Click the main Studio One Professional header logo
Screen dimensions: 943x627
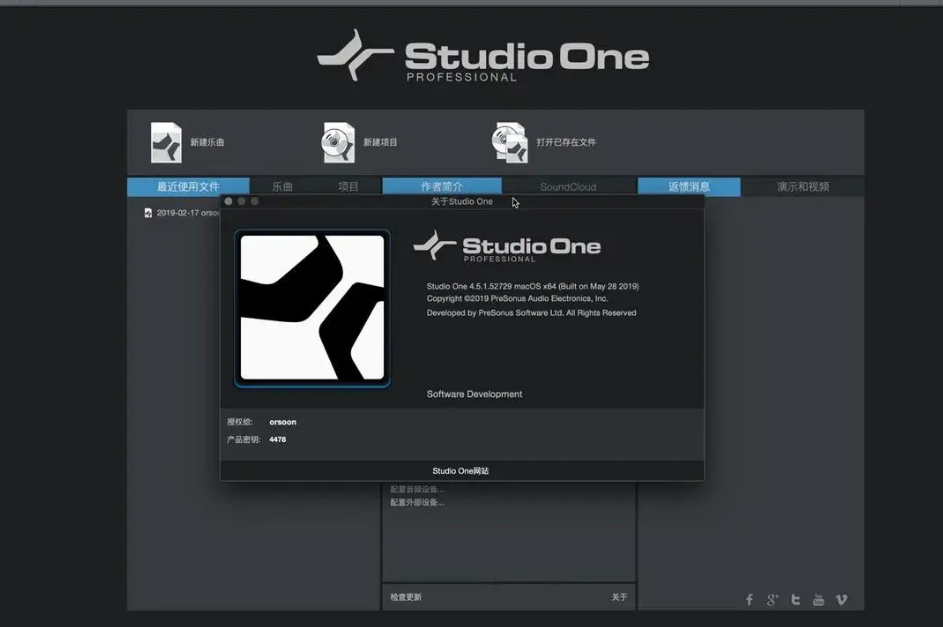click(484, 55)
